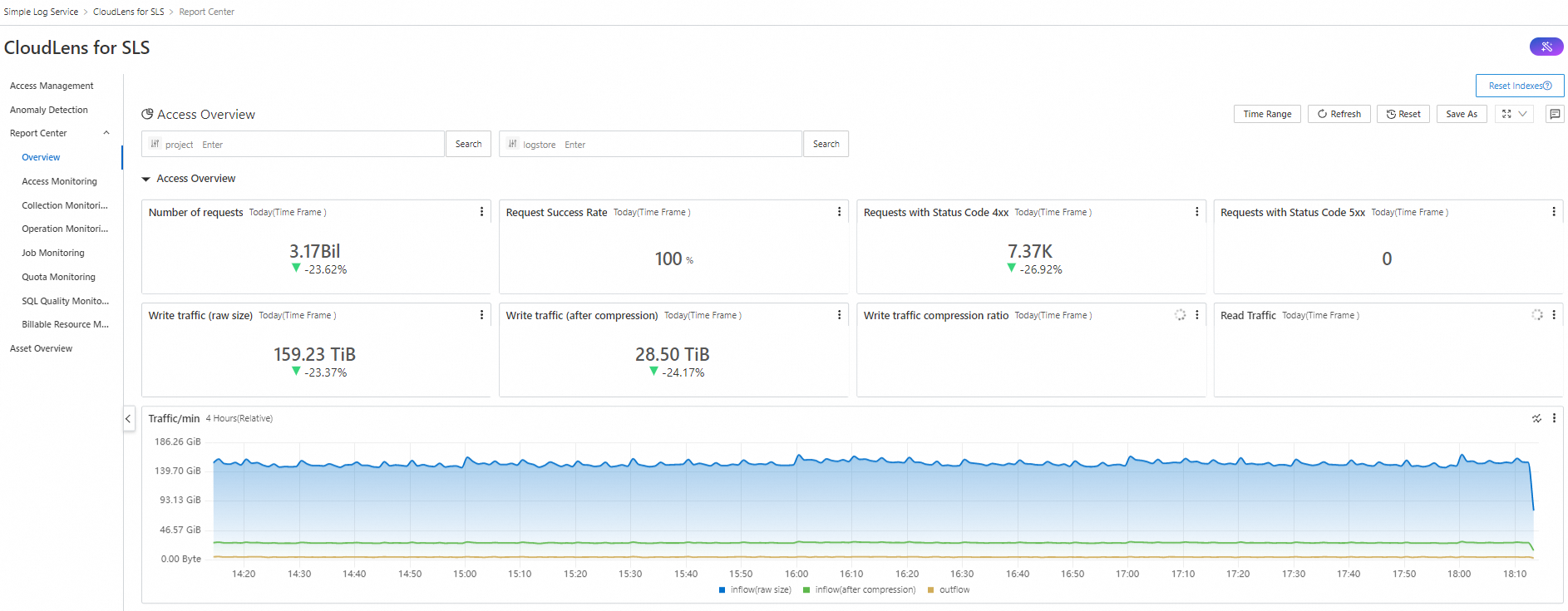1568x611 pixels.
Task: Select Billable Resource Monitoring in sidebar
Action: click(65, 324)
